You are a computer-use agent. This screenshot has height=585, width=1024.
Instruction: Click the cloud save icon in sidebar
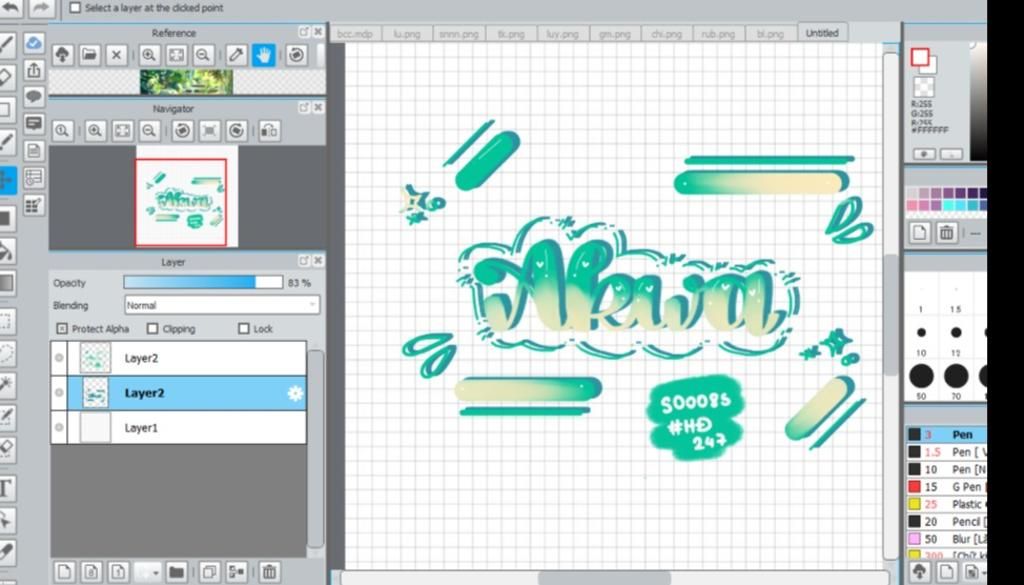34,43
